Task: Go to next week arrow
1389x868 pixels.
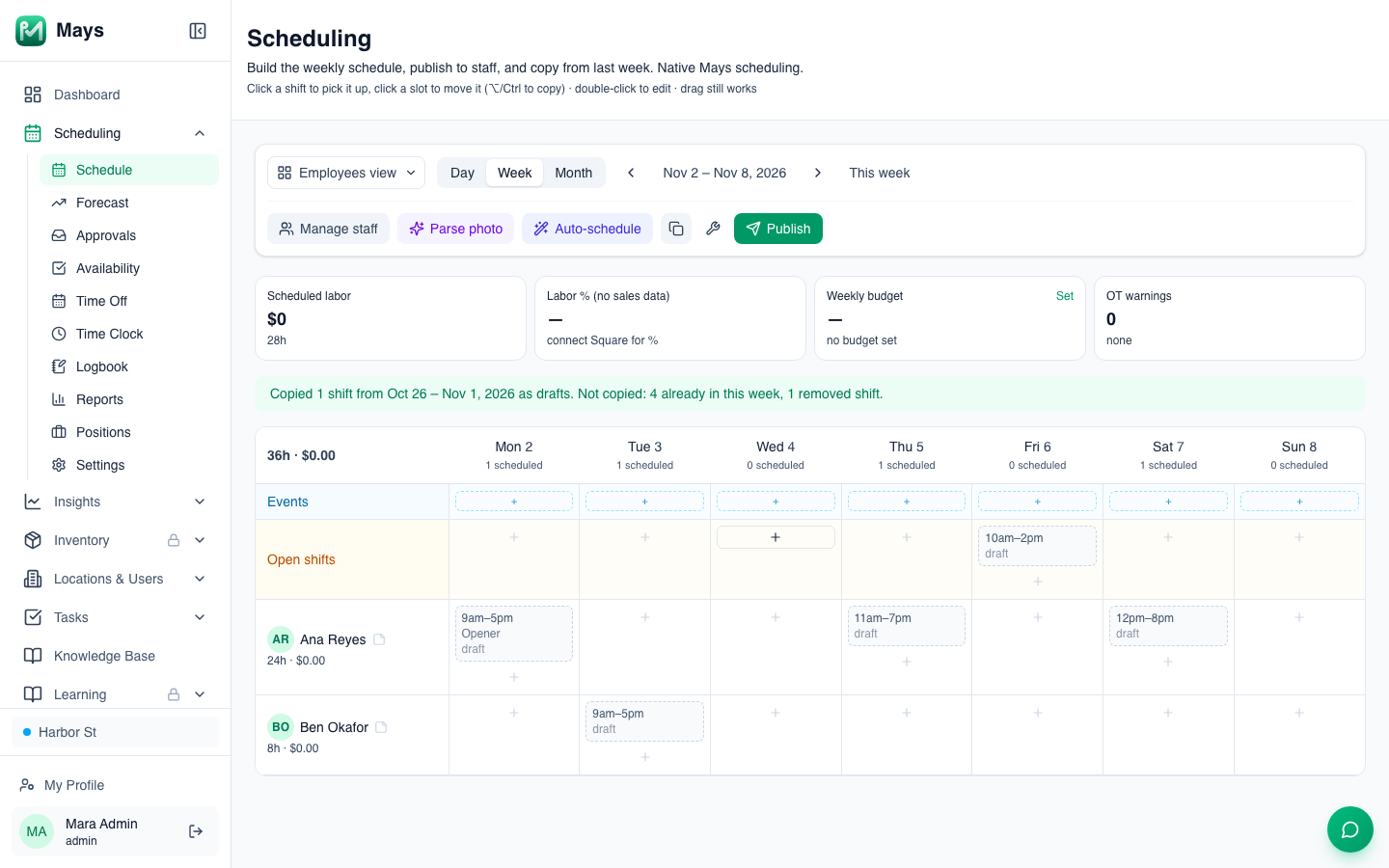Action: tap(818, 173)
